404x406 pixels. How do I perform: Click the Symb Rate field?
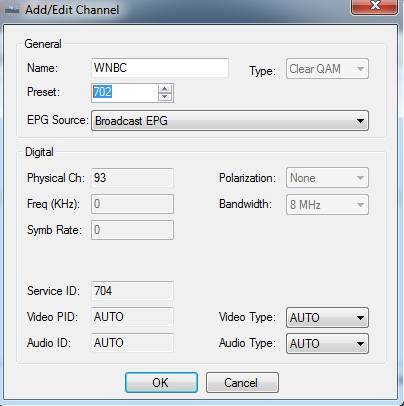132,230
